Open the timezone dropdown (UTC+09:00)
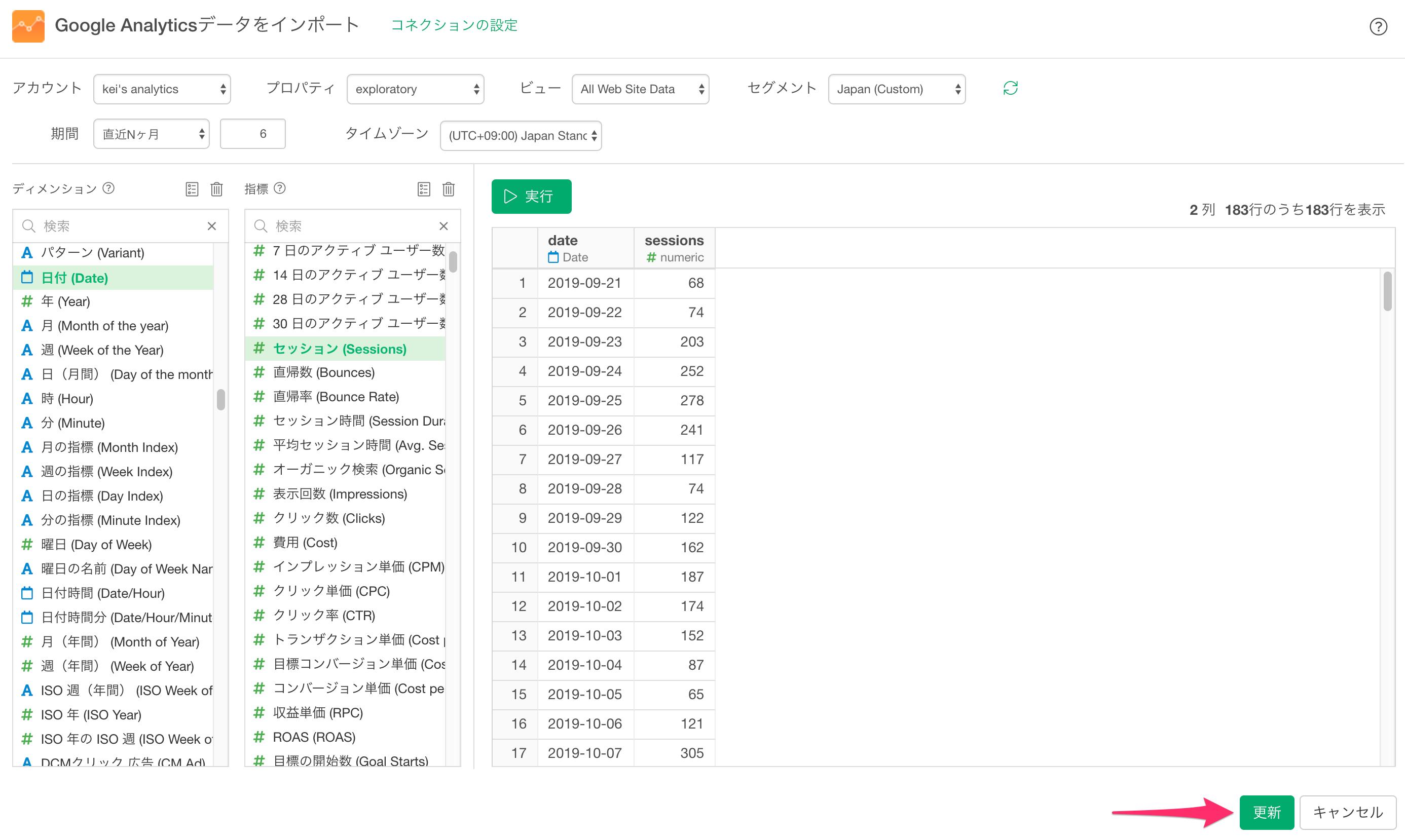The width and height of the screenshot is (1405, 840). point(521,136)
